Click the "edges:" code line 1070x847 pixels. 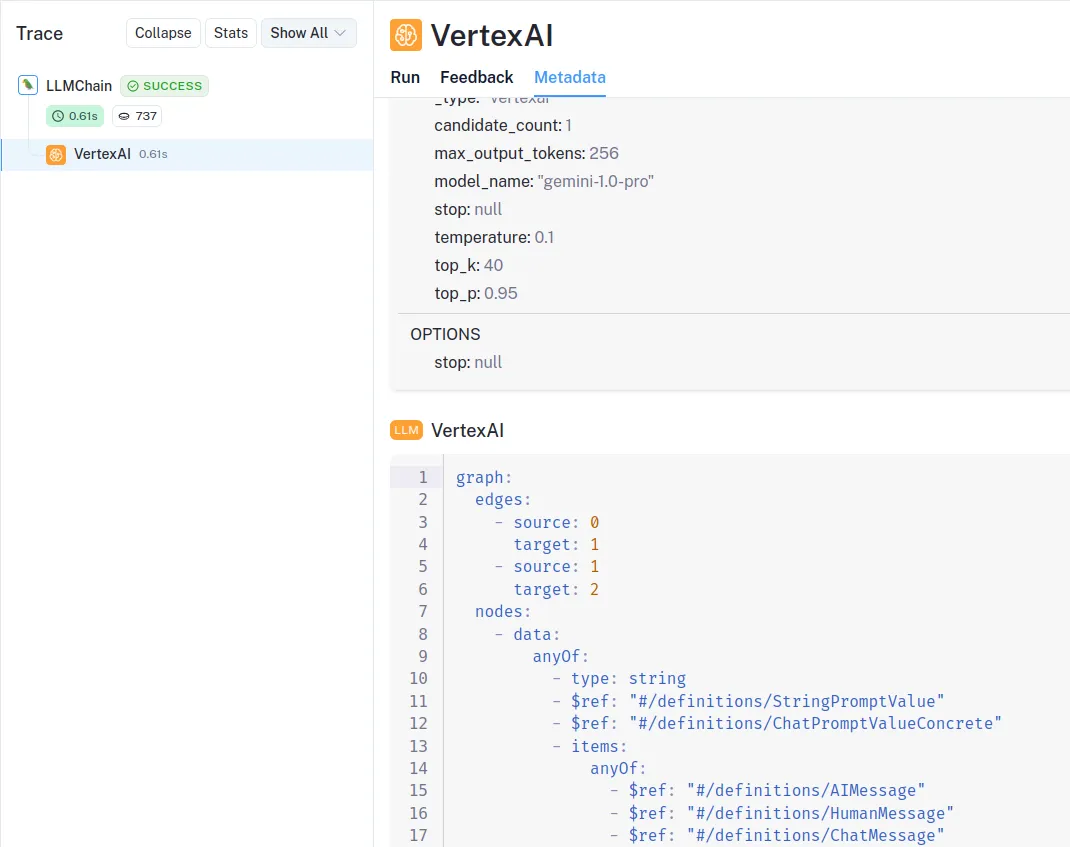click(503, 500)
